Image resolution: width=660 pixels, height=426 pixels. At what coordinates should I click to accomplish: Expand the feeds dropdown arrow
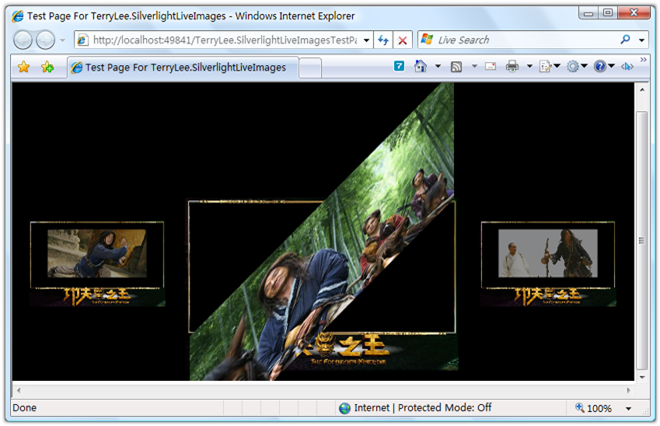[474, 66]
